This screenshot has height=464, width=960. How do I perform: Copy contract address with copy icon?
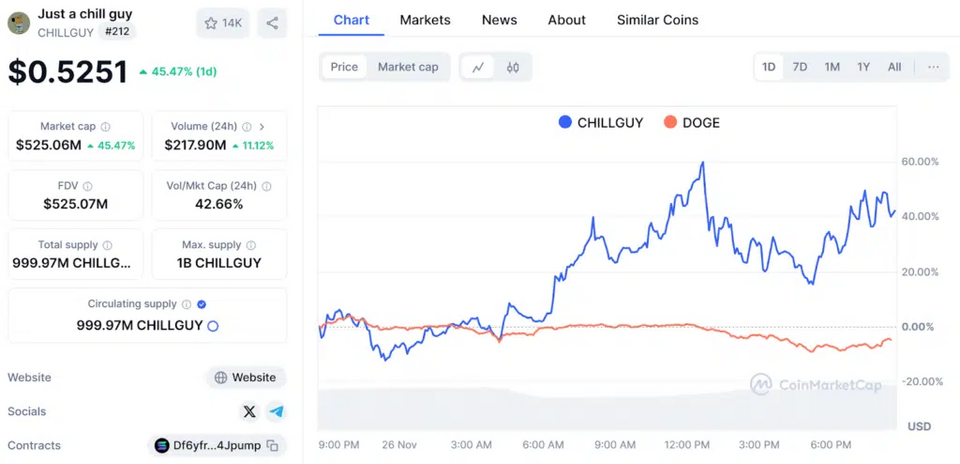[x=273, y=446]
